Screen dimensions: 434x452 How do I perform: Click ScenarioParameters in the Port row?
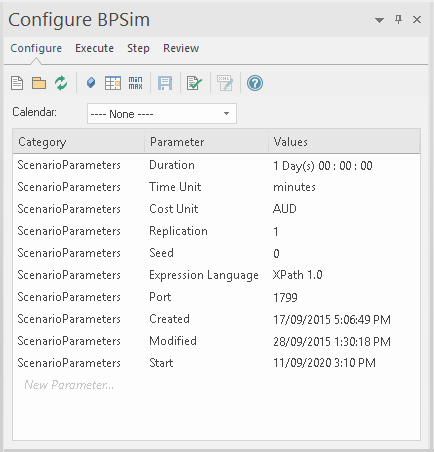69,297
